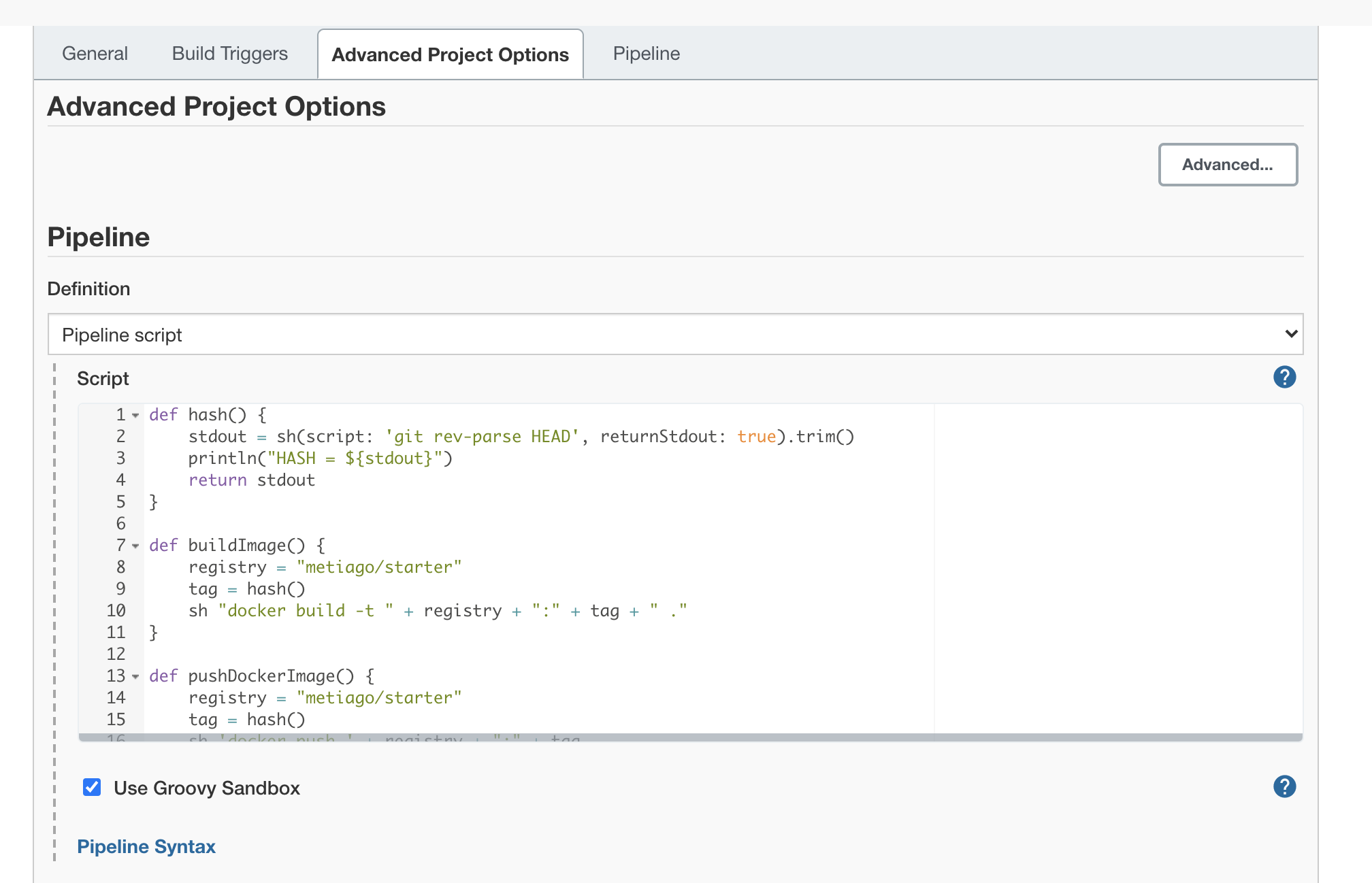Uncheck the Use Groovy Sandbox checkbox
Image resolution: width=1372 pixels, height=883 pixels.
tap(92, 787)
